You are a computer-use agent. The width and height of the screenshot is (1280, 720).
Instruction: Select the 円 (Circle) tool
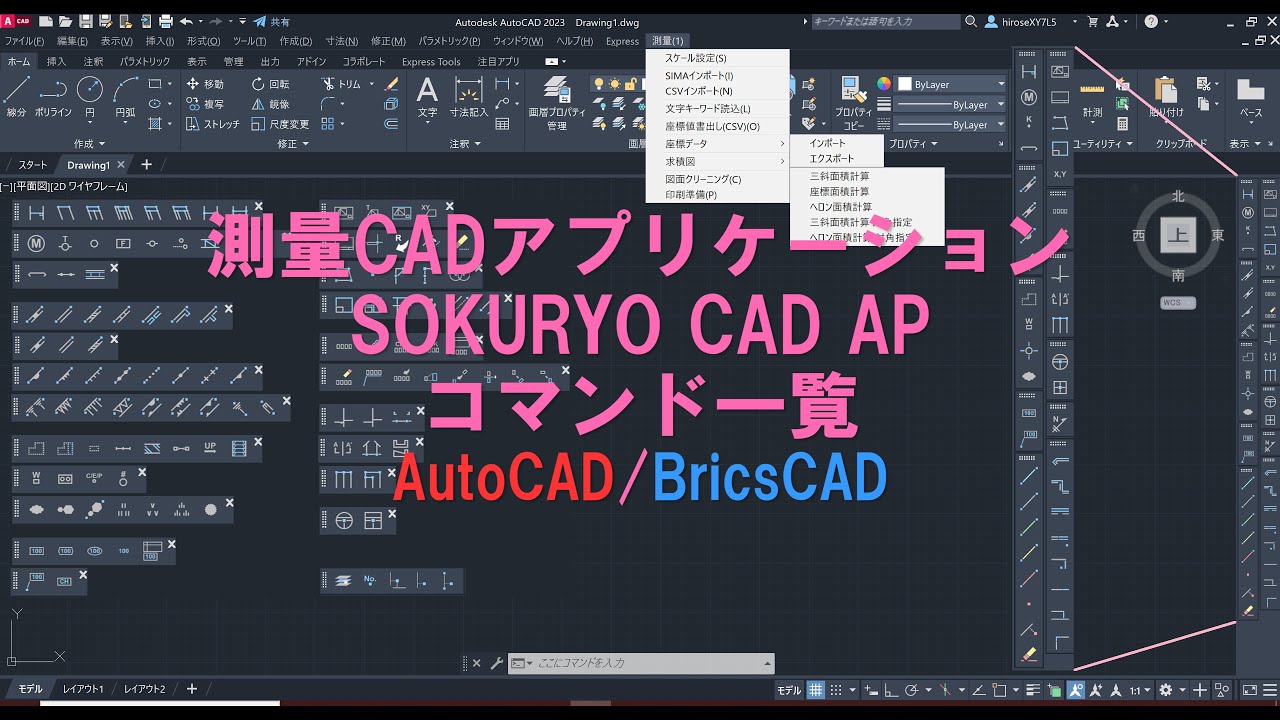click(x=90, y=98)
